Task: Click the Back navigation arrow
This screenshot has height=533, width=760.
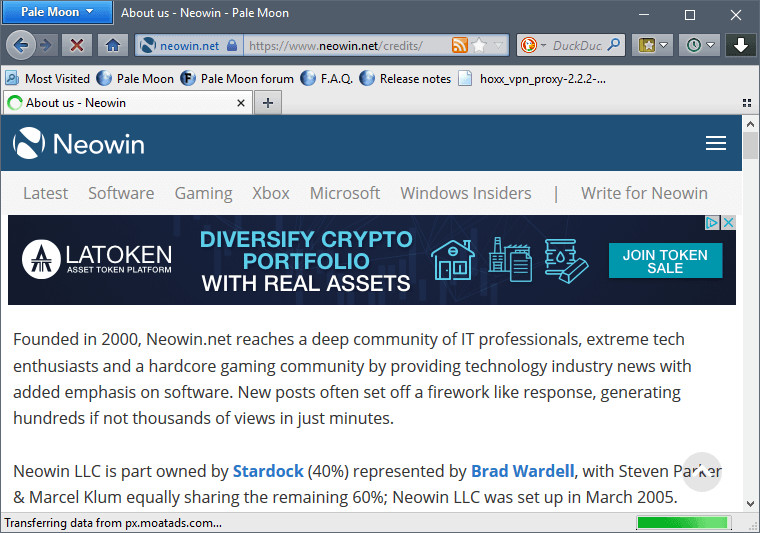Action: tap(20, 45)
